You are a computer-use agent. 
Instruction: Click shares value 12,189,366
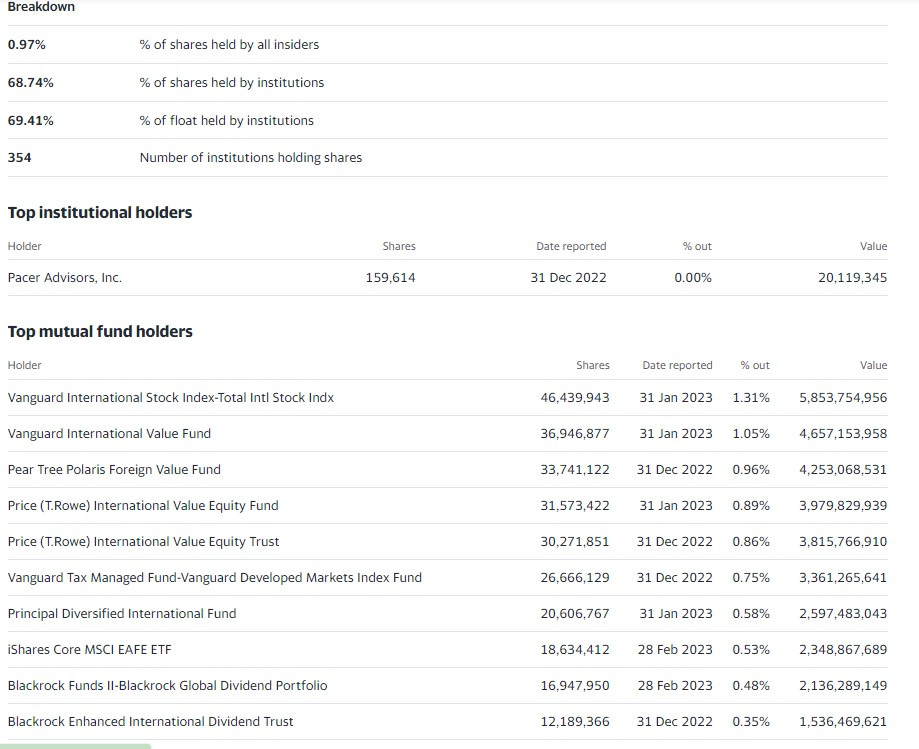575,721
